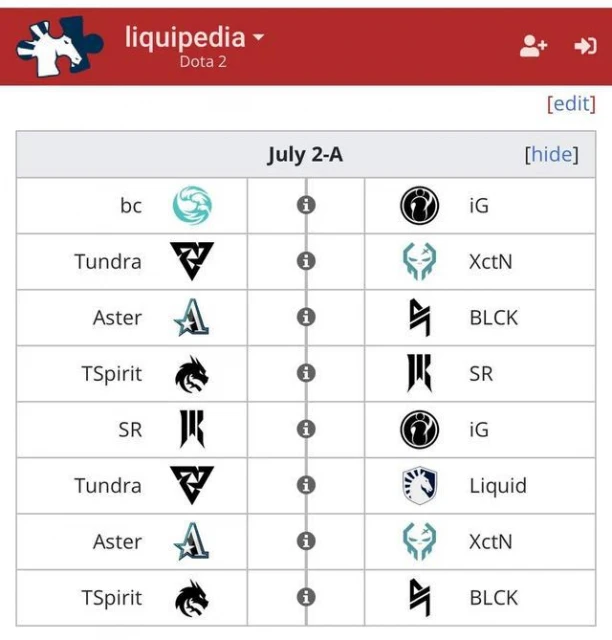Show match info for SR vs iG
Image resolution: width=612 pixels, height=640 pixels.
tap(306, 429)
